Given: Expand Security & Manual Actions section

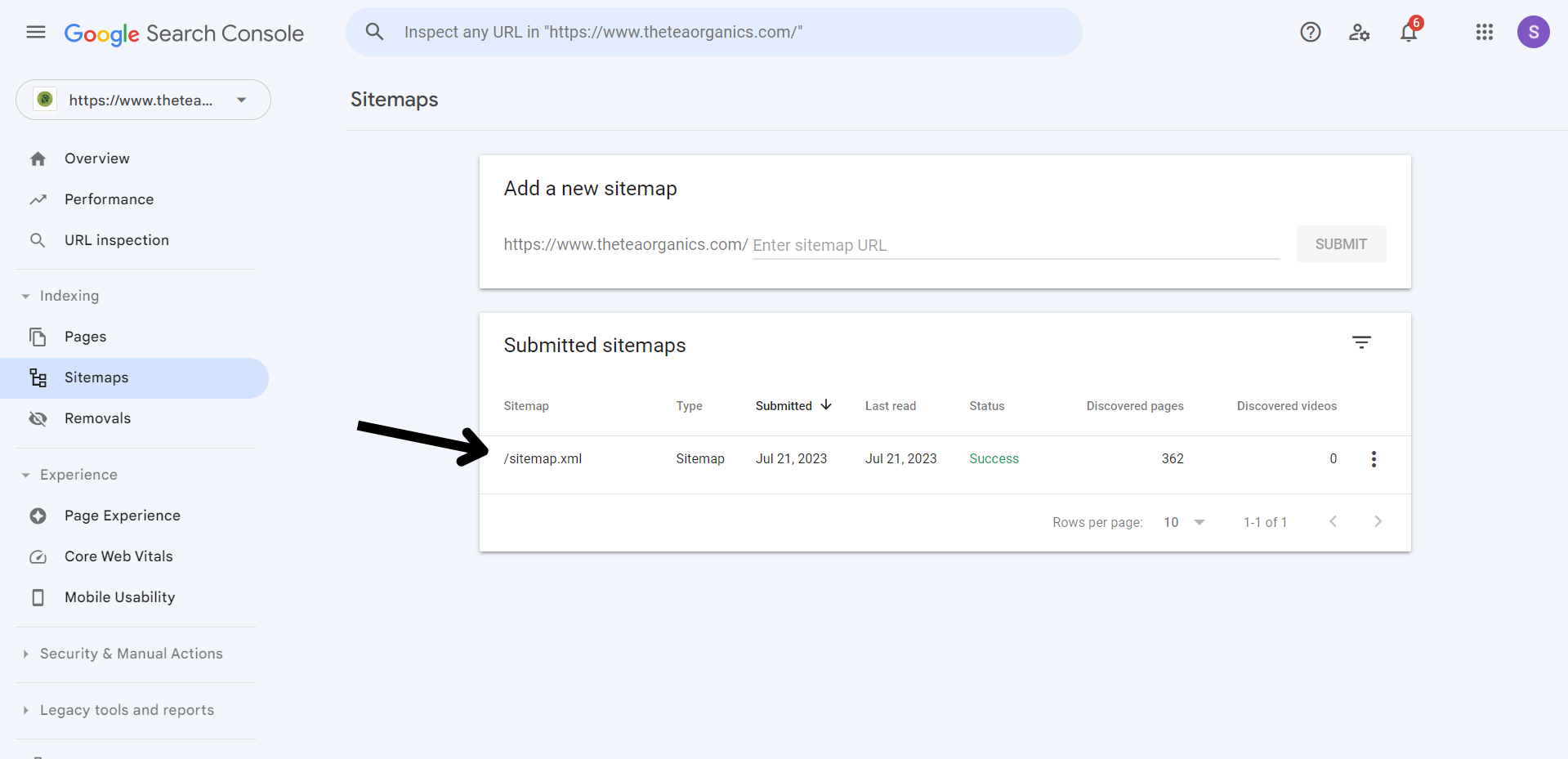Looking at the screenshot, I should coord(131,654).
